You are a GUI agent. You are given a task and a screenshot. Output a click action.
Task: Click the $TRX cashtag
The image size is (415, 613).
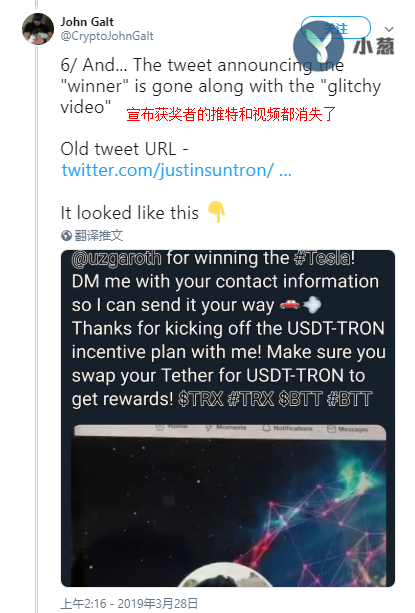coord(200,399)
